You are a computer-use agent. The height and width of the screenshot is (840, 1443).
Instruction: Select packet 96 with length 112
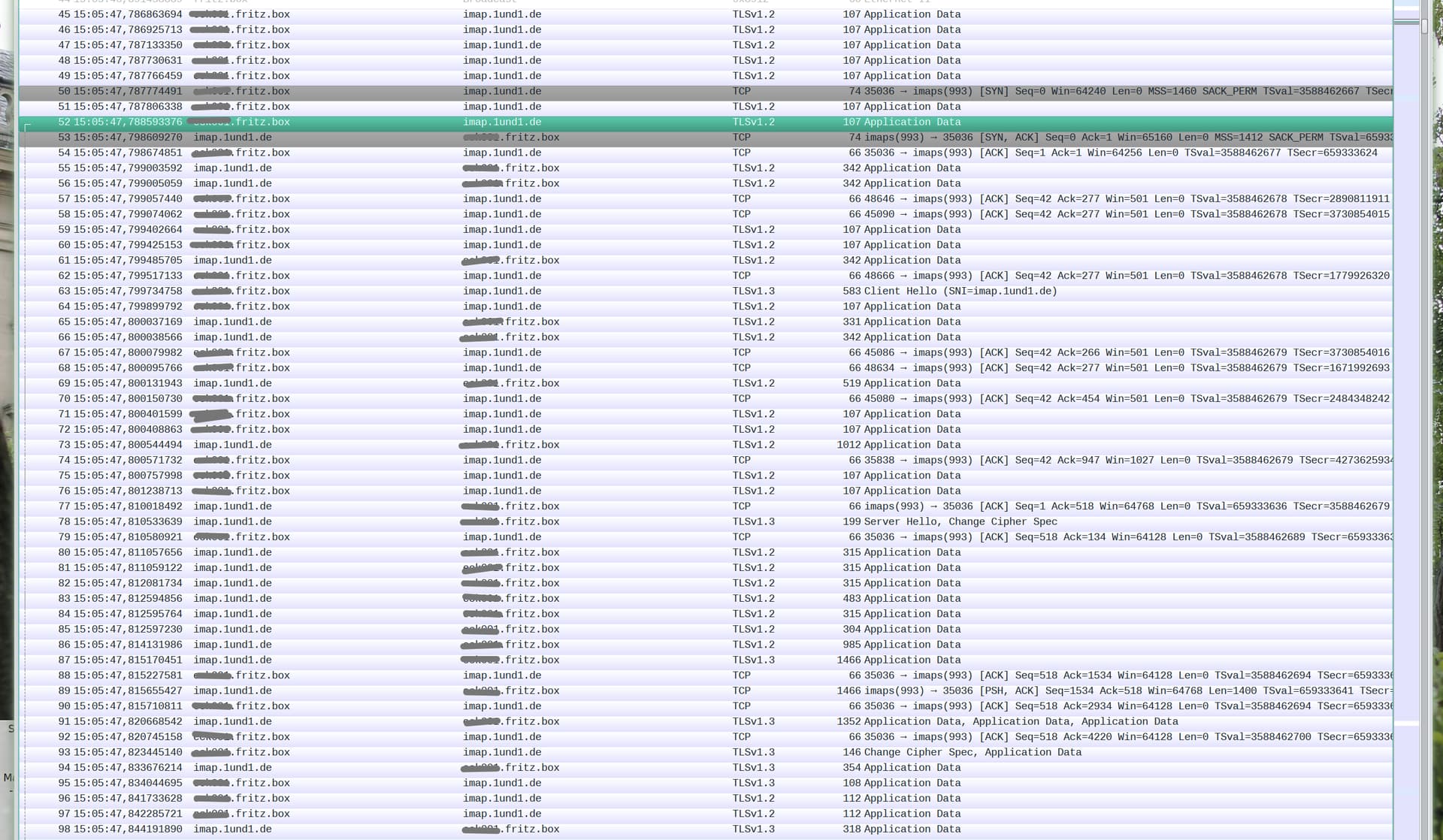[x=706, y=799]
